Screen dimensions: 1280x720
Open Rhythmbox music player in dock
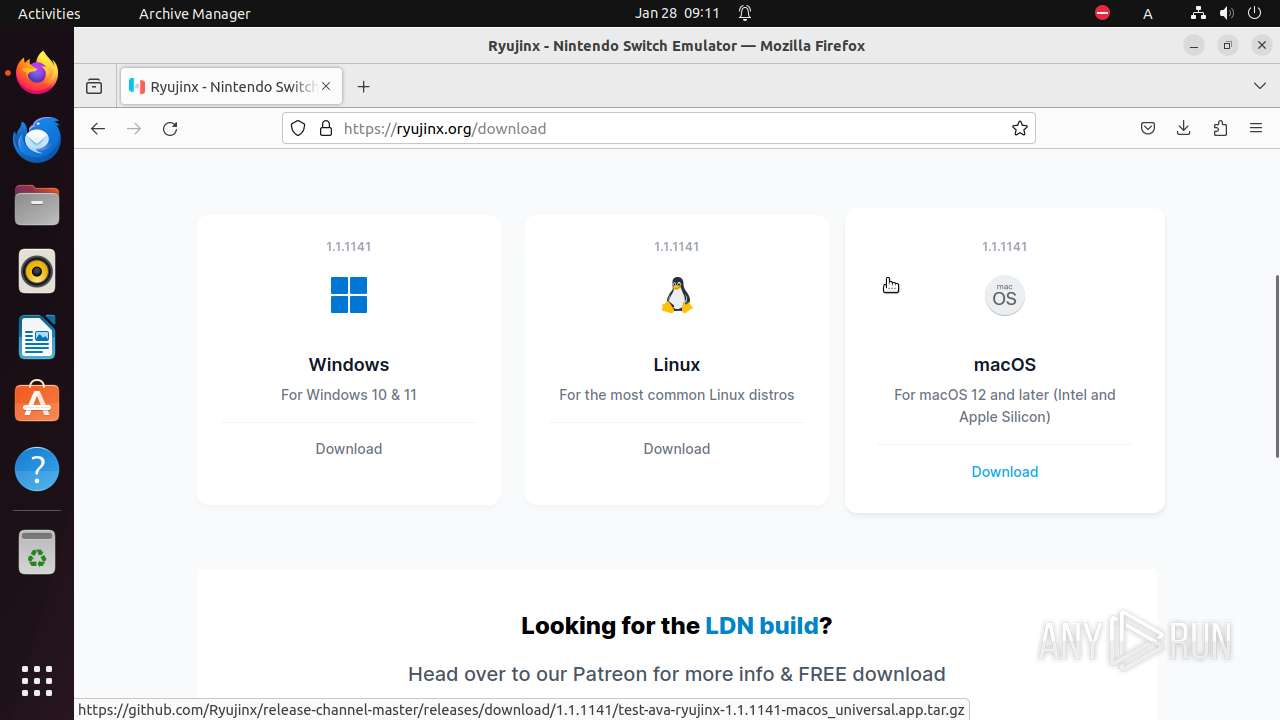(x=37, y=271)
